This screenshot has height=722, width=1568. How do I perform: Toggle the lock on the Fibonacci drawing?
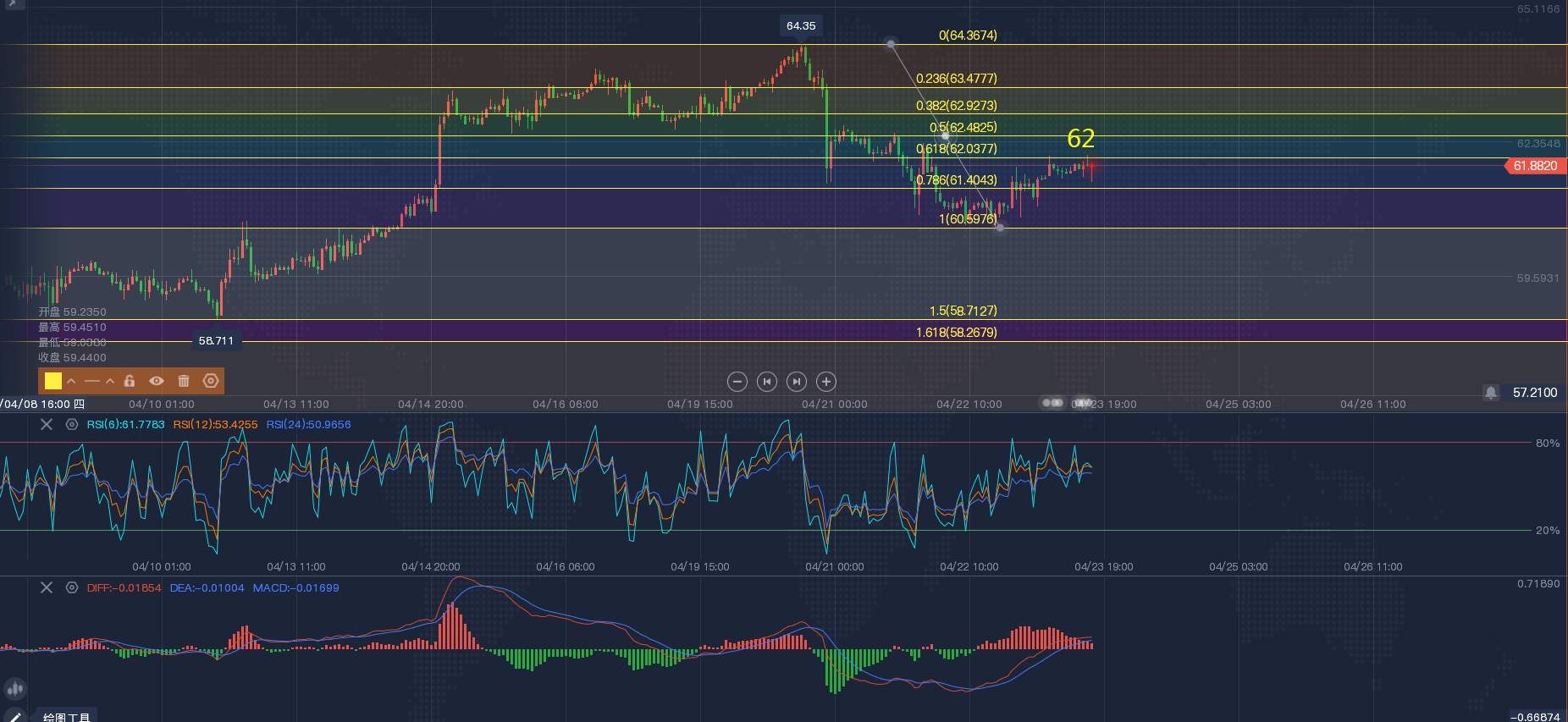click(130, 381)
